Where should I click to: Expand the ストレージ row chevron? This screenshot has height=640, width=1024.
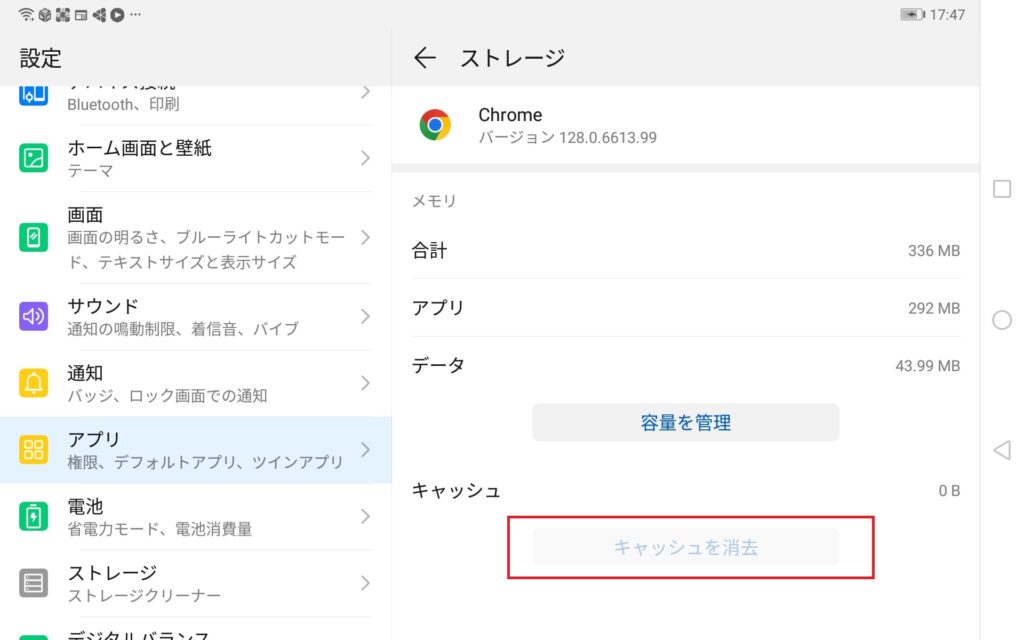365,583
